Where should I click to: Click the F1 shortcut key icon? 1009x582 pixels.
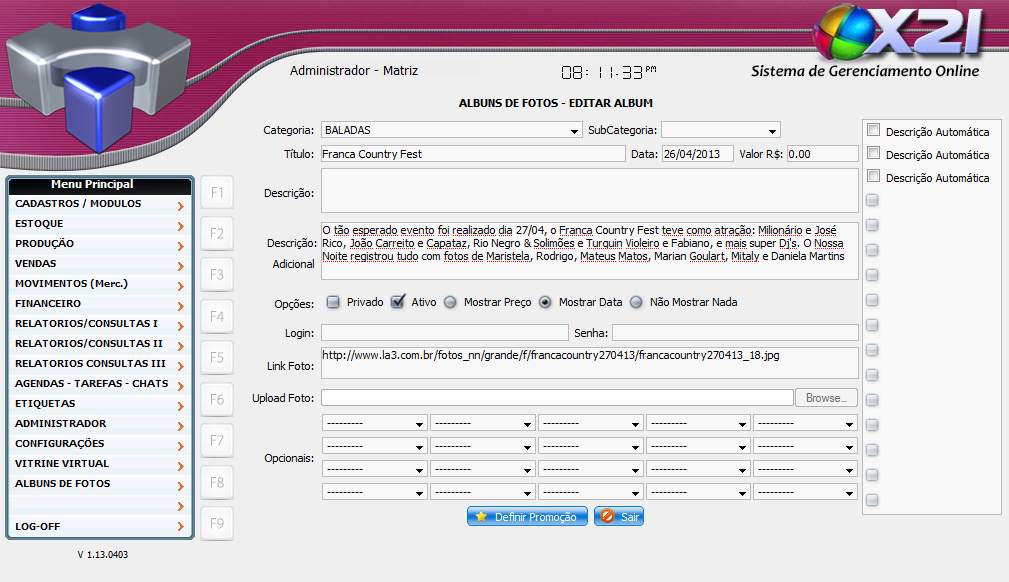click(x=217, y=192)
